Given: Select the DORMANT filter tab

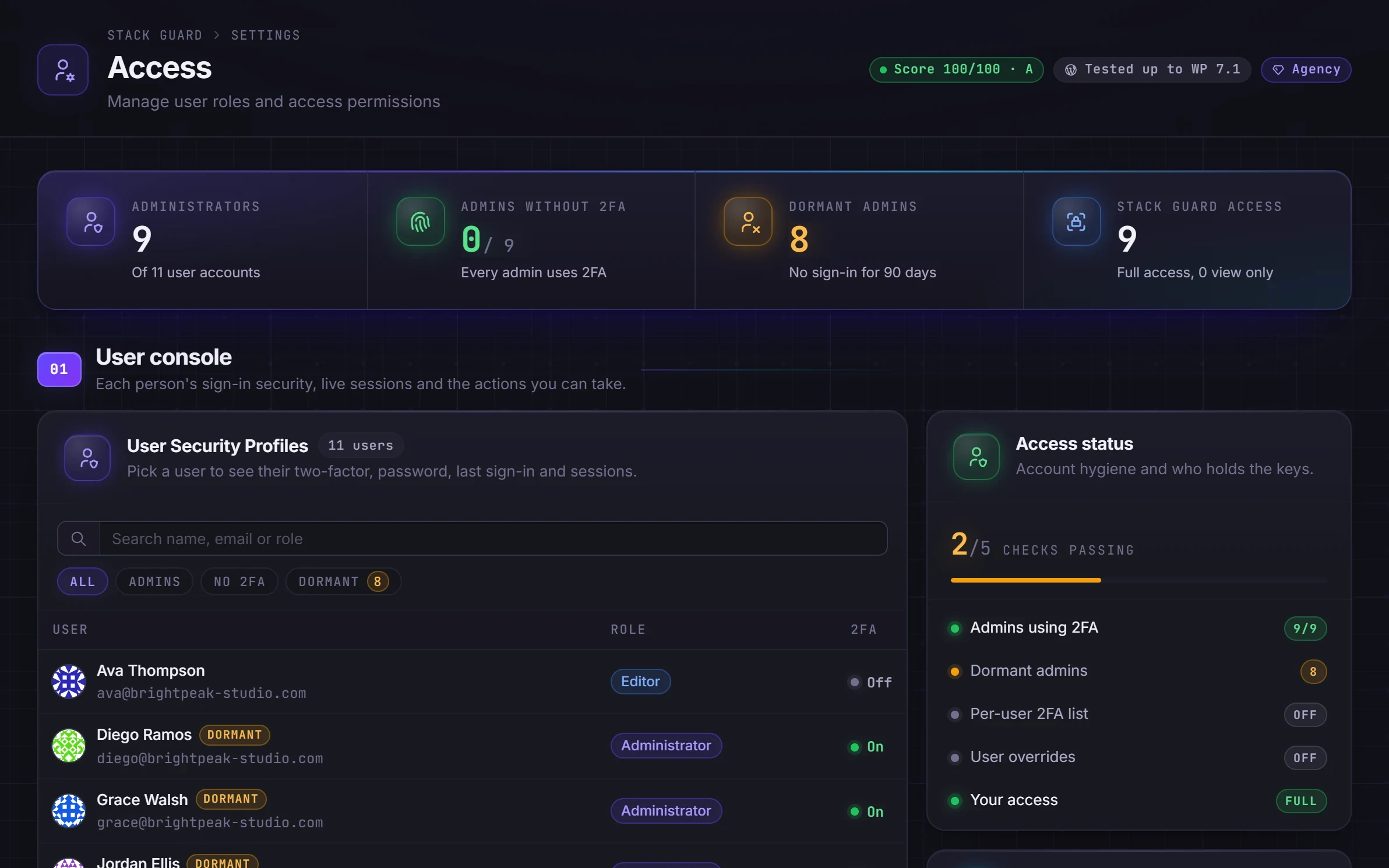Looking at the screenshot, I should tap(344, 581).
